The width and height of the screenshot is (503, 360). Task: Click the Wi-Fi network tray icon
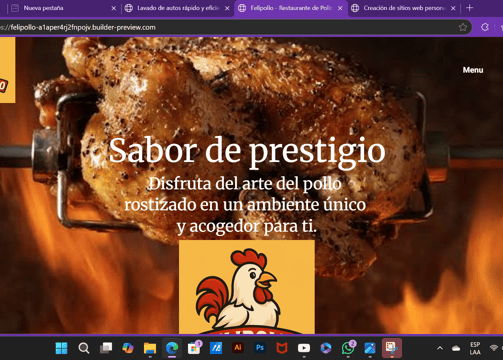494,348
